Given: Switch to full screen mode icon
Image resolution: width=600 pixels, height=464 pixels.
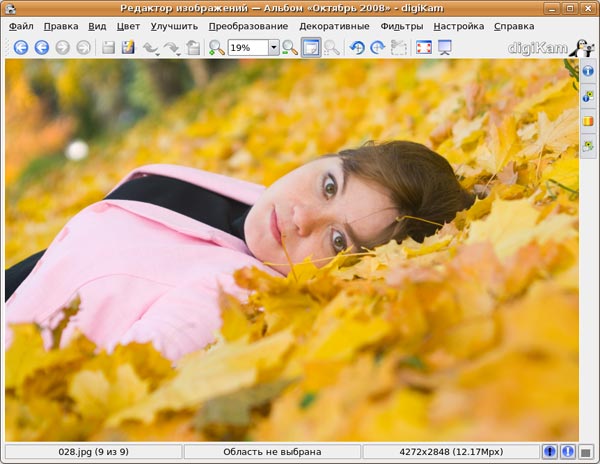Looking at the screenshot, I should (424, 47).
